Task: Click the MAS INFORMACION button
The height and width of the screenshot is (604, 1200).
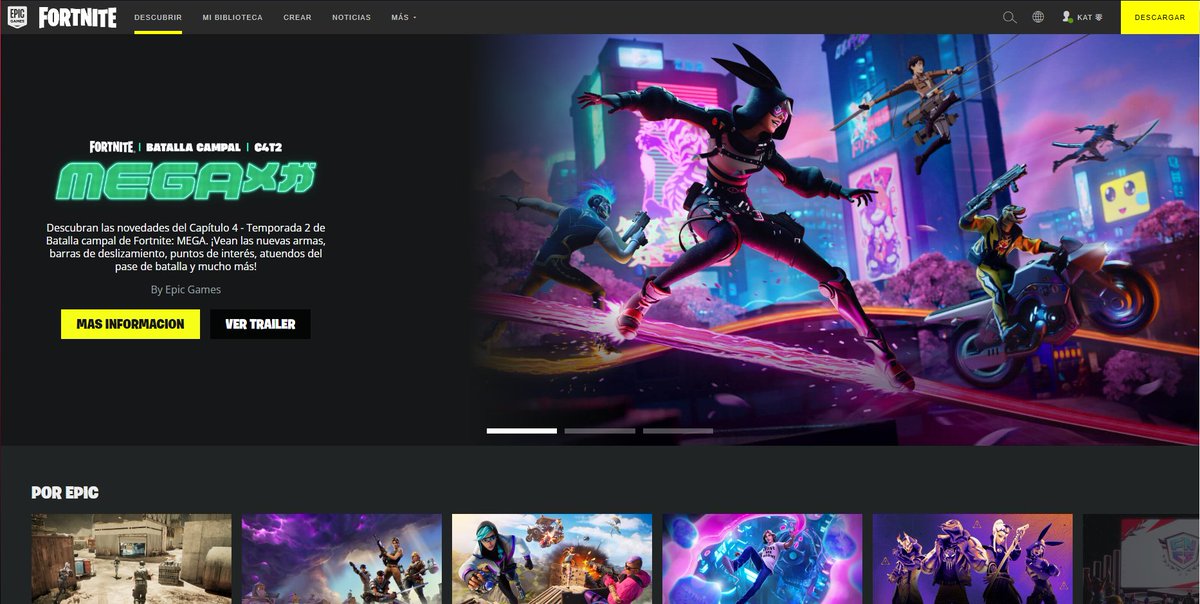Action: click(130, 324)
